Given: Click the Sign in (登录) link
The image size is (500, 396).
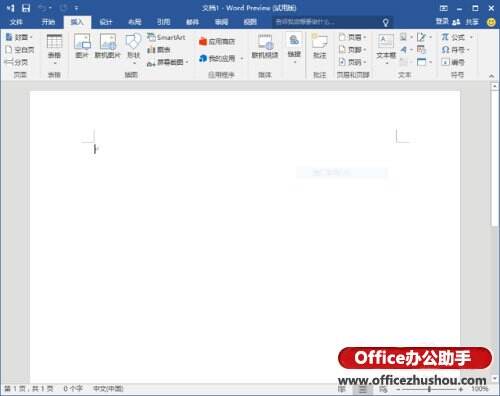Looking at the screenshot, I should point(442,22).
